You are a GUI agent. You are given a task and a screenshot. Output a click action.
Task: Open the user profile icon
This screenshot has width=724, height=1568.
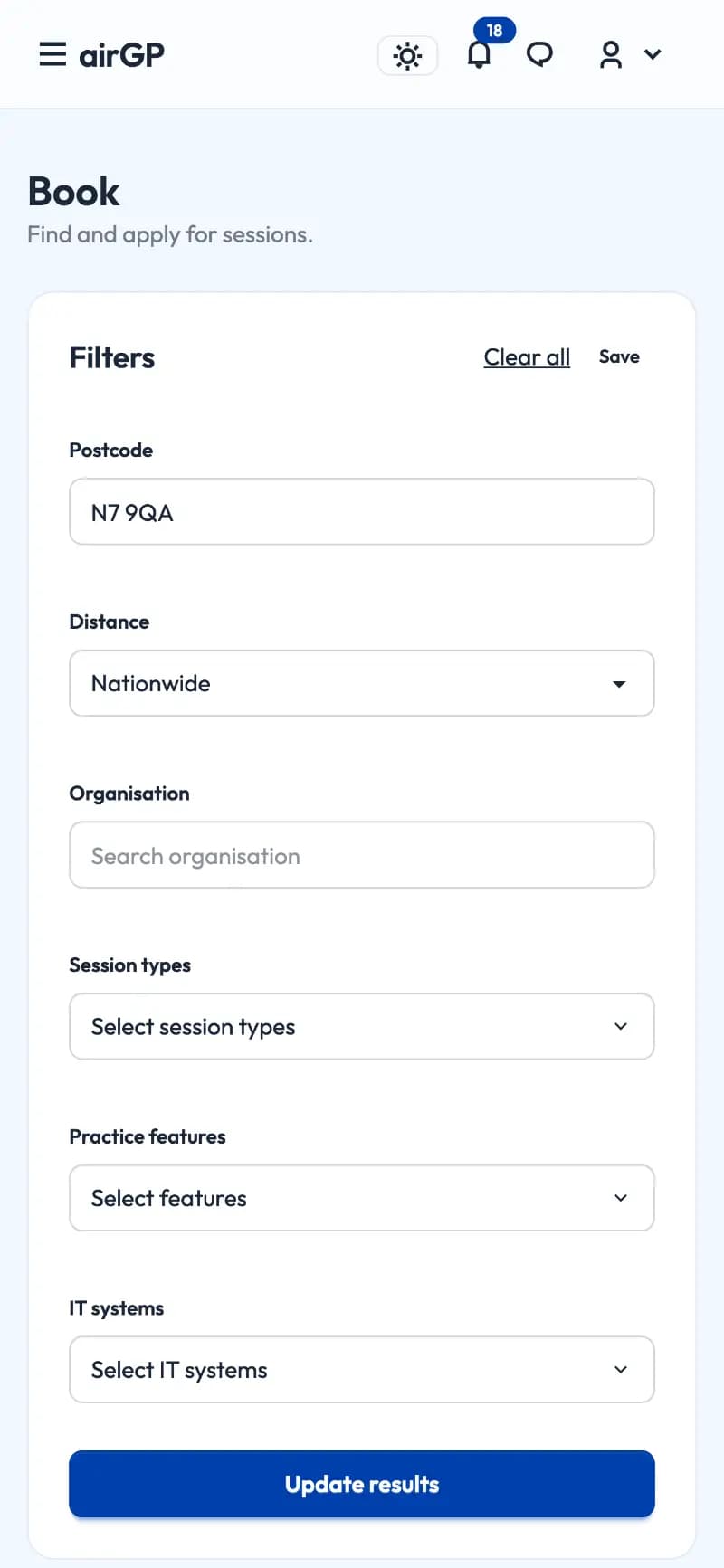pyautogui.click(x=611, y=54)
